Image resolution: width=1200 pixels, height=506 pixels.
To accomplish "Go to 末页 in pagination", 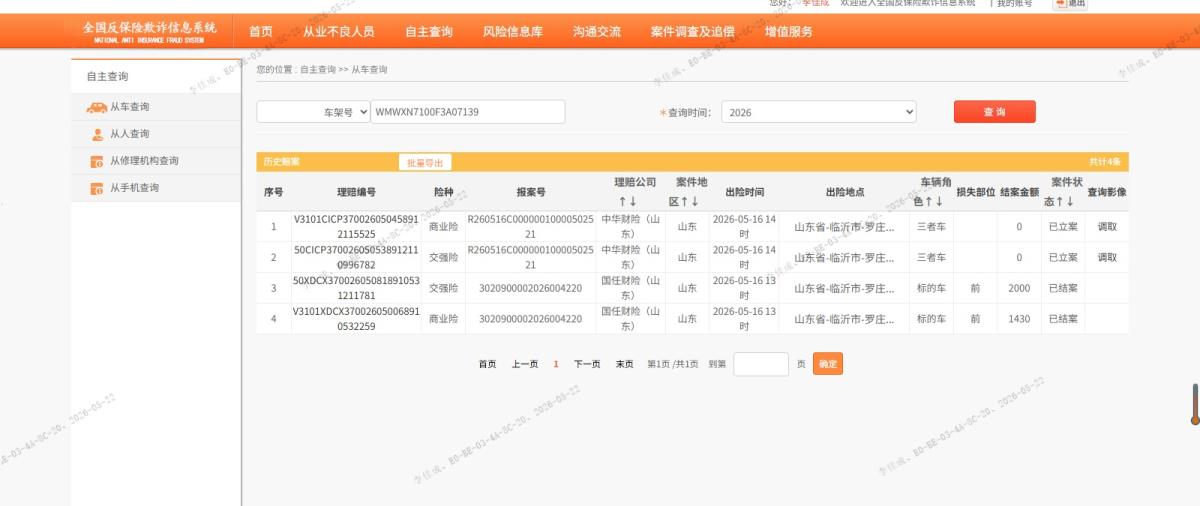I will pyautogui.click(x=624, y=364).
